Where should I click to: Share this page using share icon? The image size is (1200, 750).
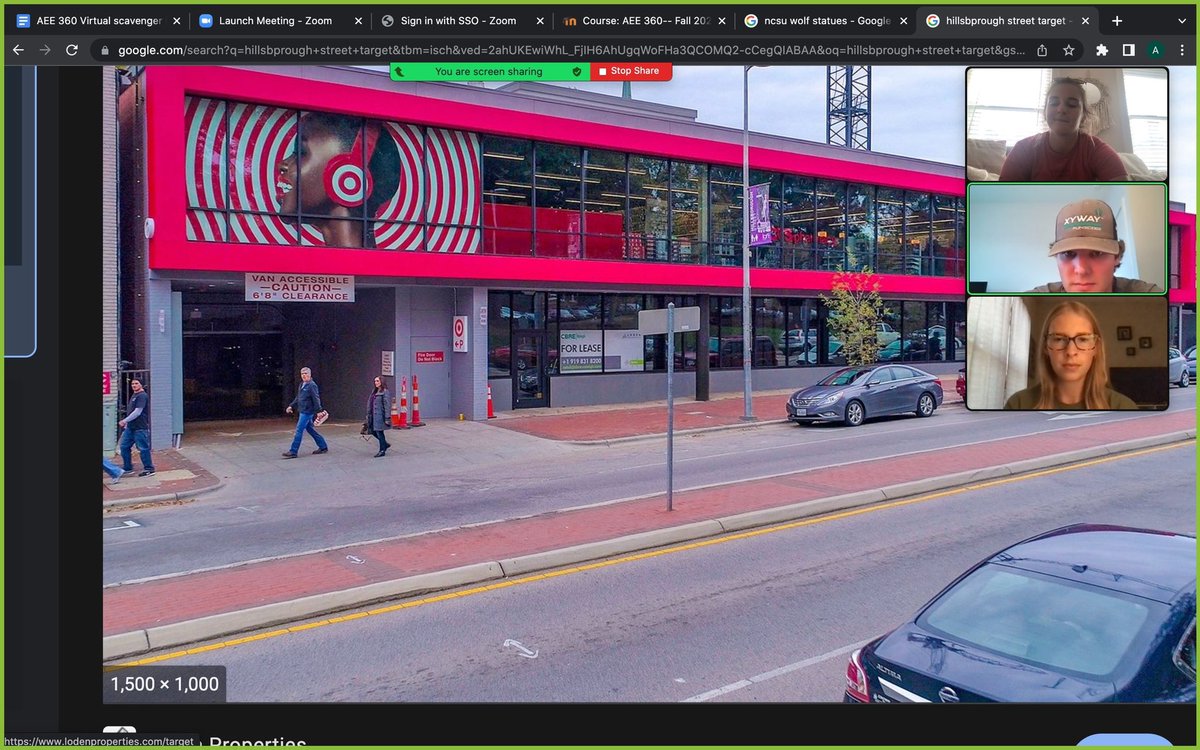point(1042,50)
